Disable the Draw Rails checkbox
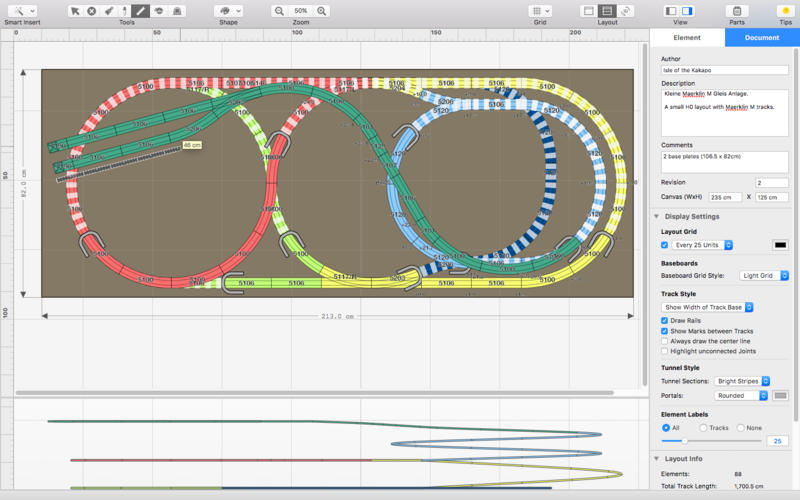The height and width of the screenshot is (500, 800). (x=665, y=320)
